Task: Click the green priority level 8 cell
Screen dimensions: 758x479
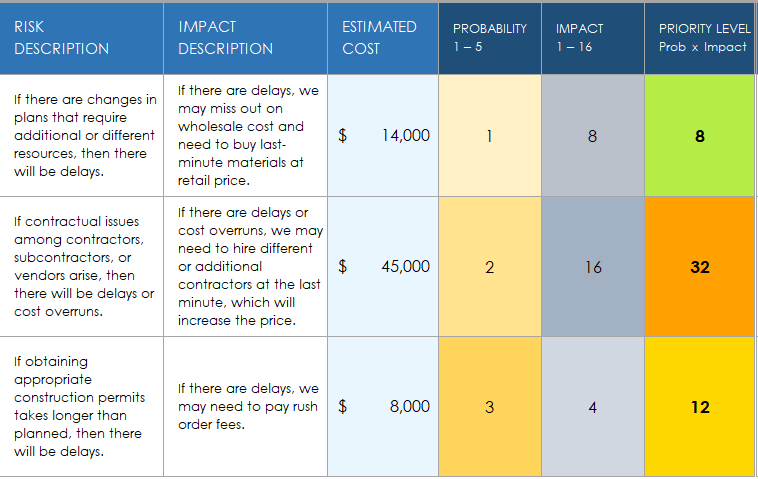Action: point(700,136)
